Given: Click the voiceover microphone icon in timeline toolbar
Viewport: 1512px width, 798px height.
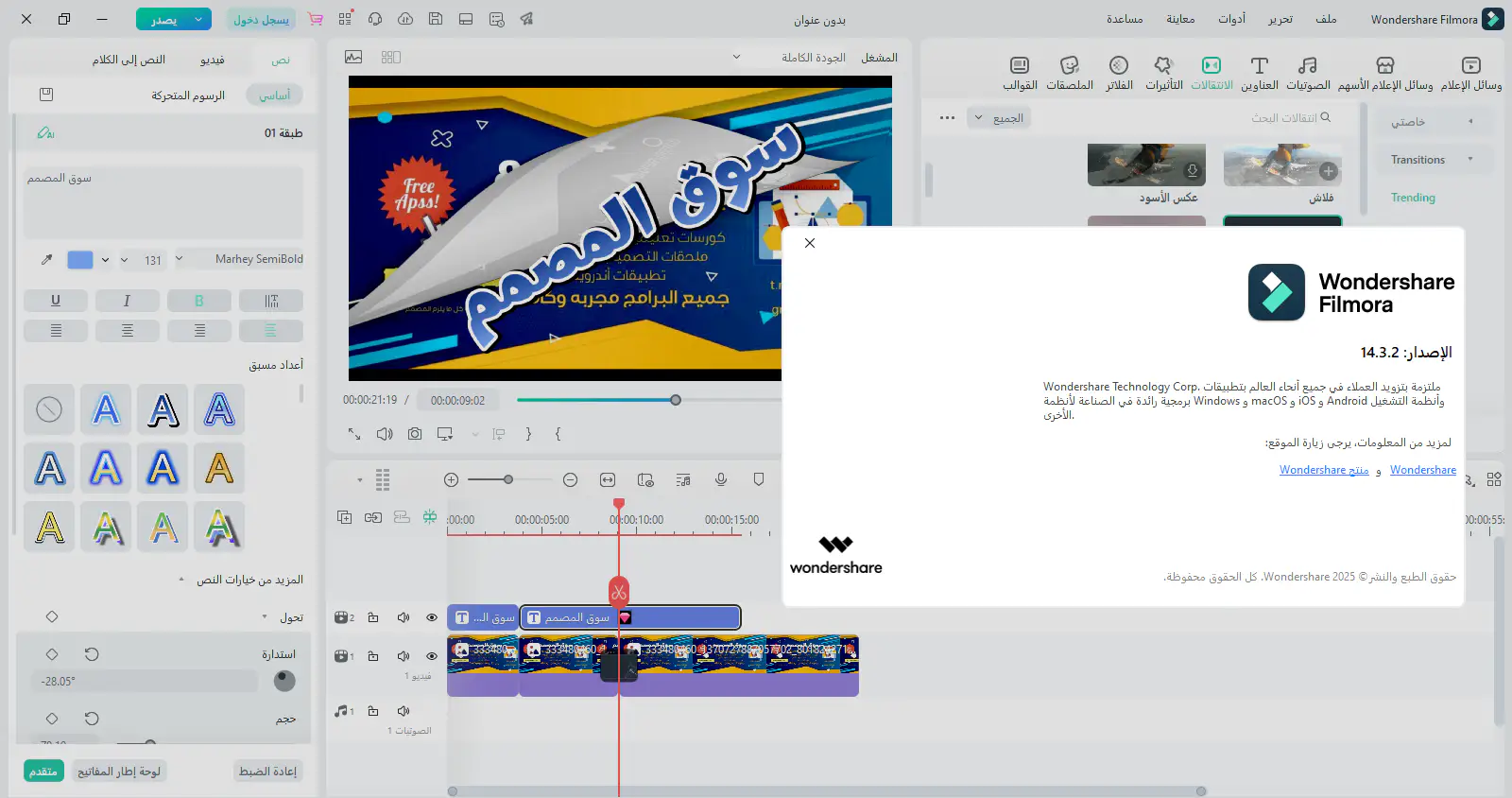Looking at the screenshot, I should pyautogui.click(x=721, y=479).
